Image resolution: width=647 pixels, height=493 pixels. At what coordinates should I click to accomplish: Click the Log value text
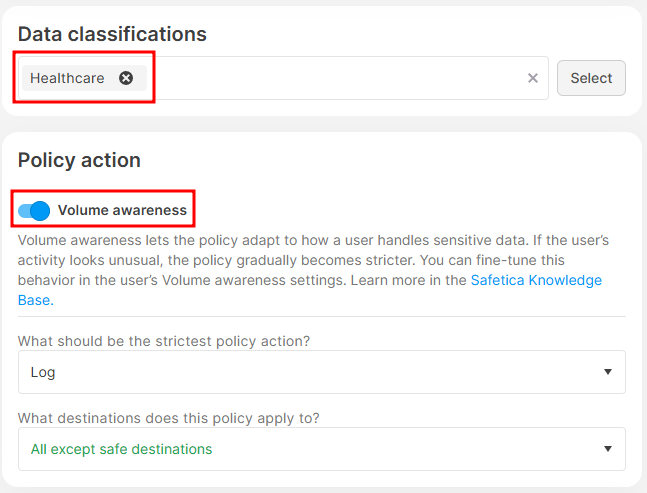pyautogui.click(x=43, y=372)
